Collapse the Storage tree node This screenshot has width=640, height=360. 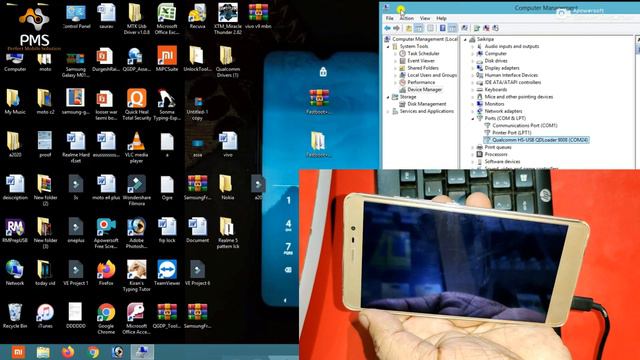[x=388, y=97]
